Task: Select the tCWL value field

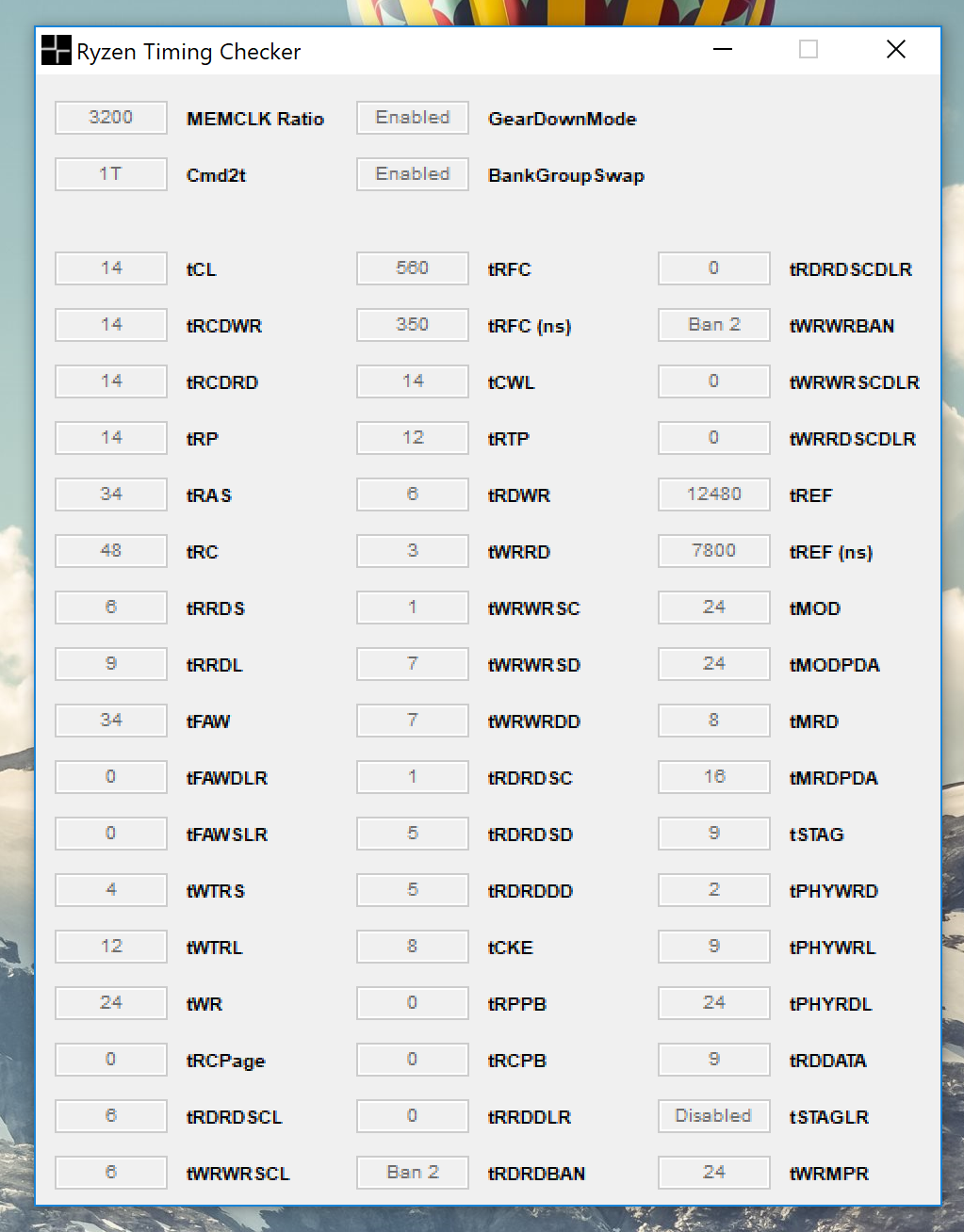Action: pos(413,381)
